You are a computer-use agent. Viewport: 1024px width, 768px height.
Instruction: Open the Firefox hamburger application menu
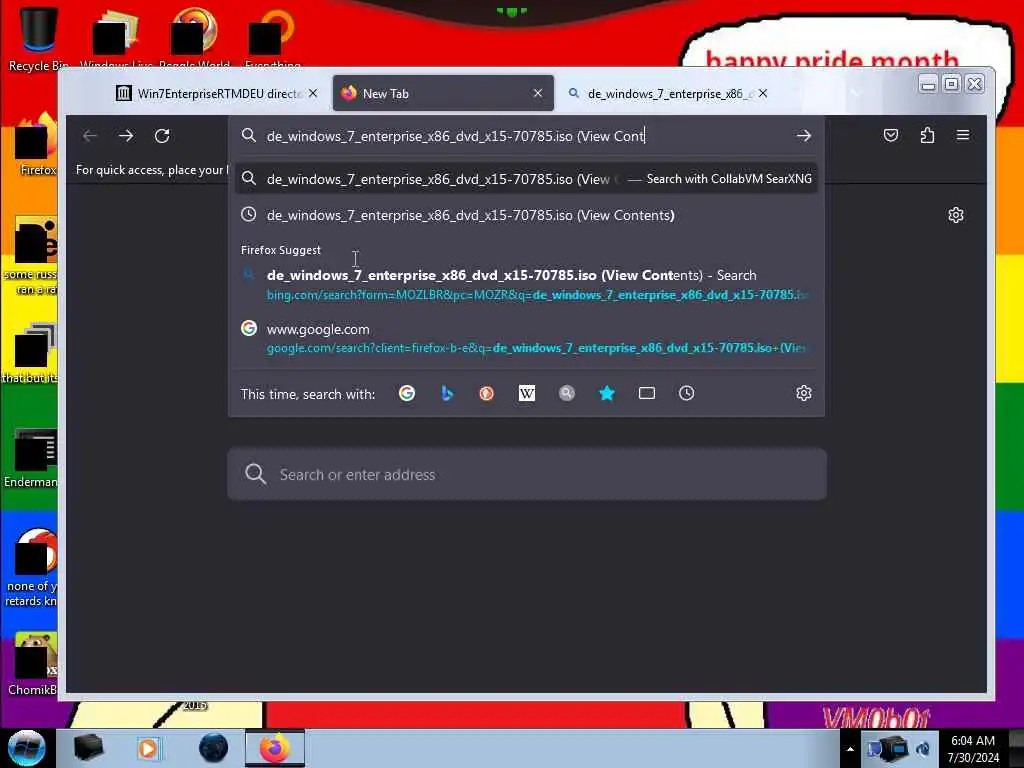click(963, 136)
